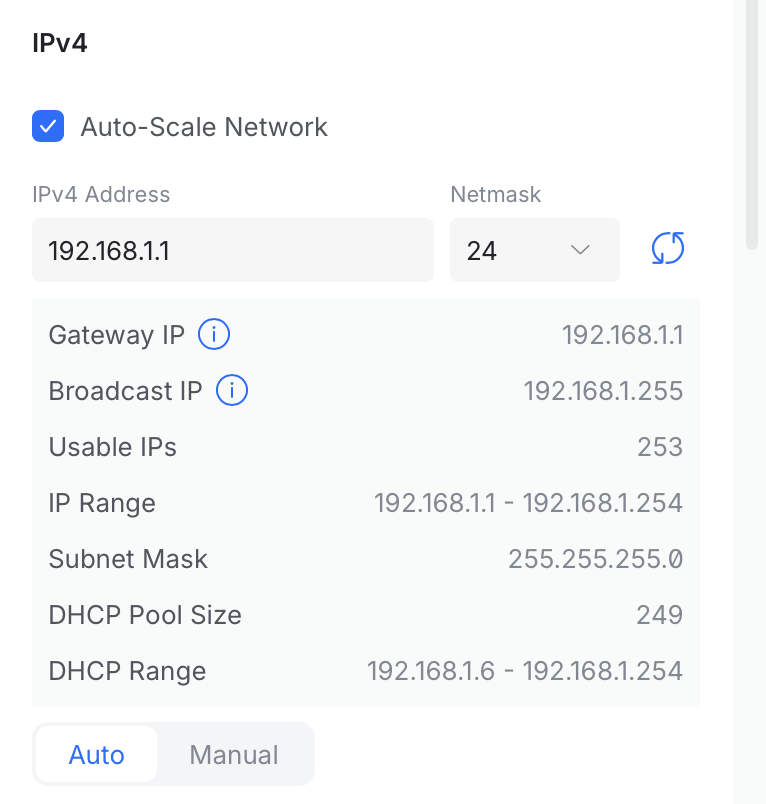Click the DHCP Range value text
The width and height of the screenshot is (766, 804).
(x=525, y=671)
